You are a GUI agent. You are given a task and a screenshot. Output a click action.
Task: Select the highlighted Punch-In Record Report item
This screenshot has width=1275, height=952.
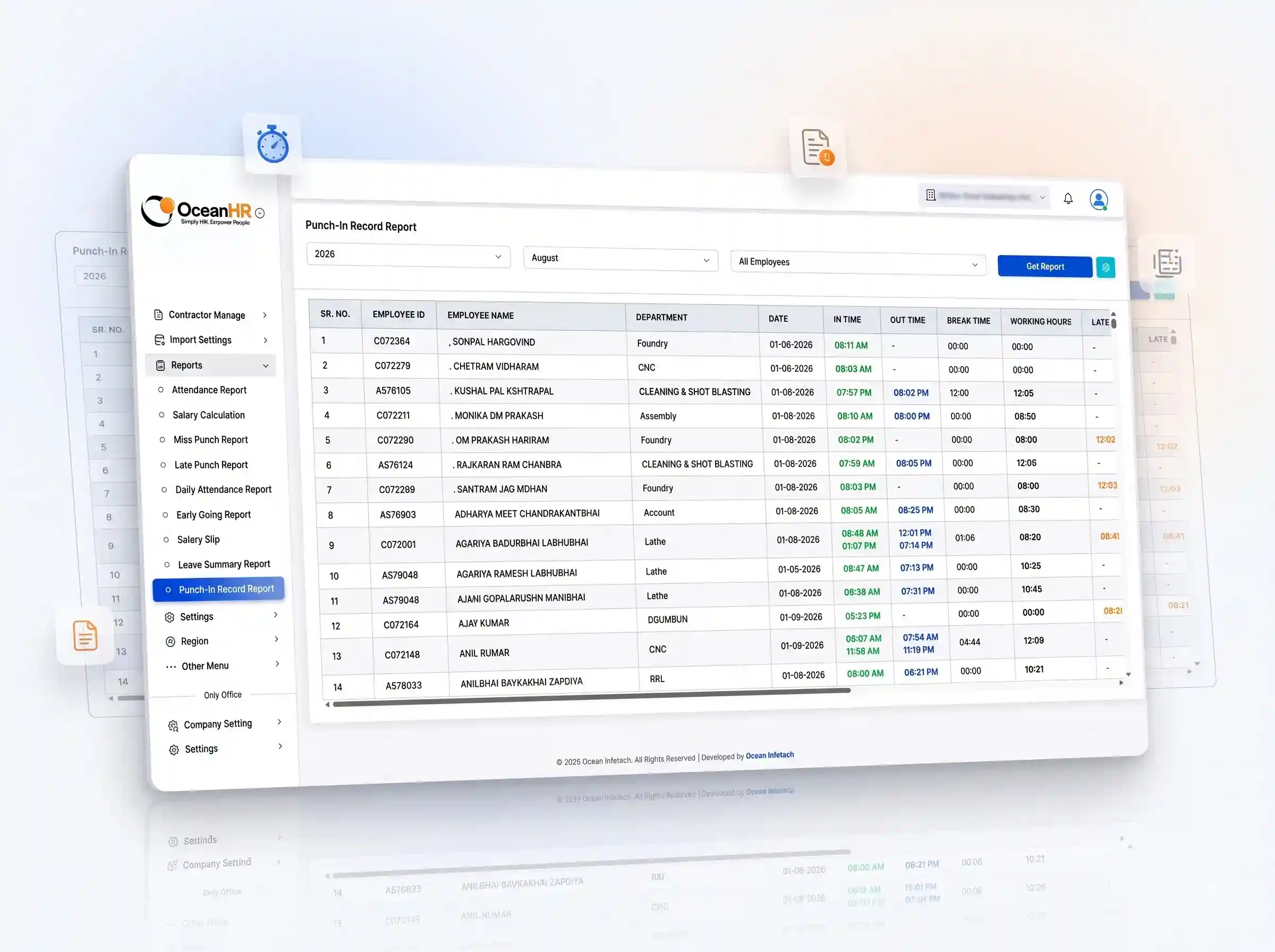coord(218,590)
